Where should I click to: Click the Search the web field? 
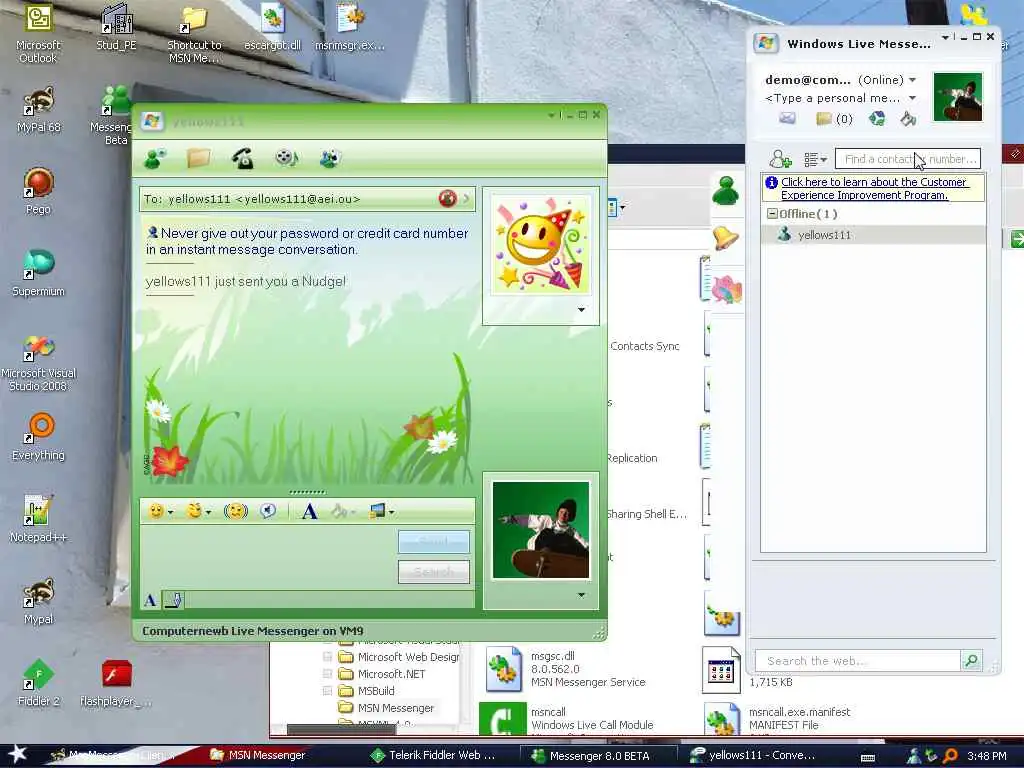pyautogui.click(x=857, y=660)
